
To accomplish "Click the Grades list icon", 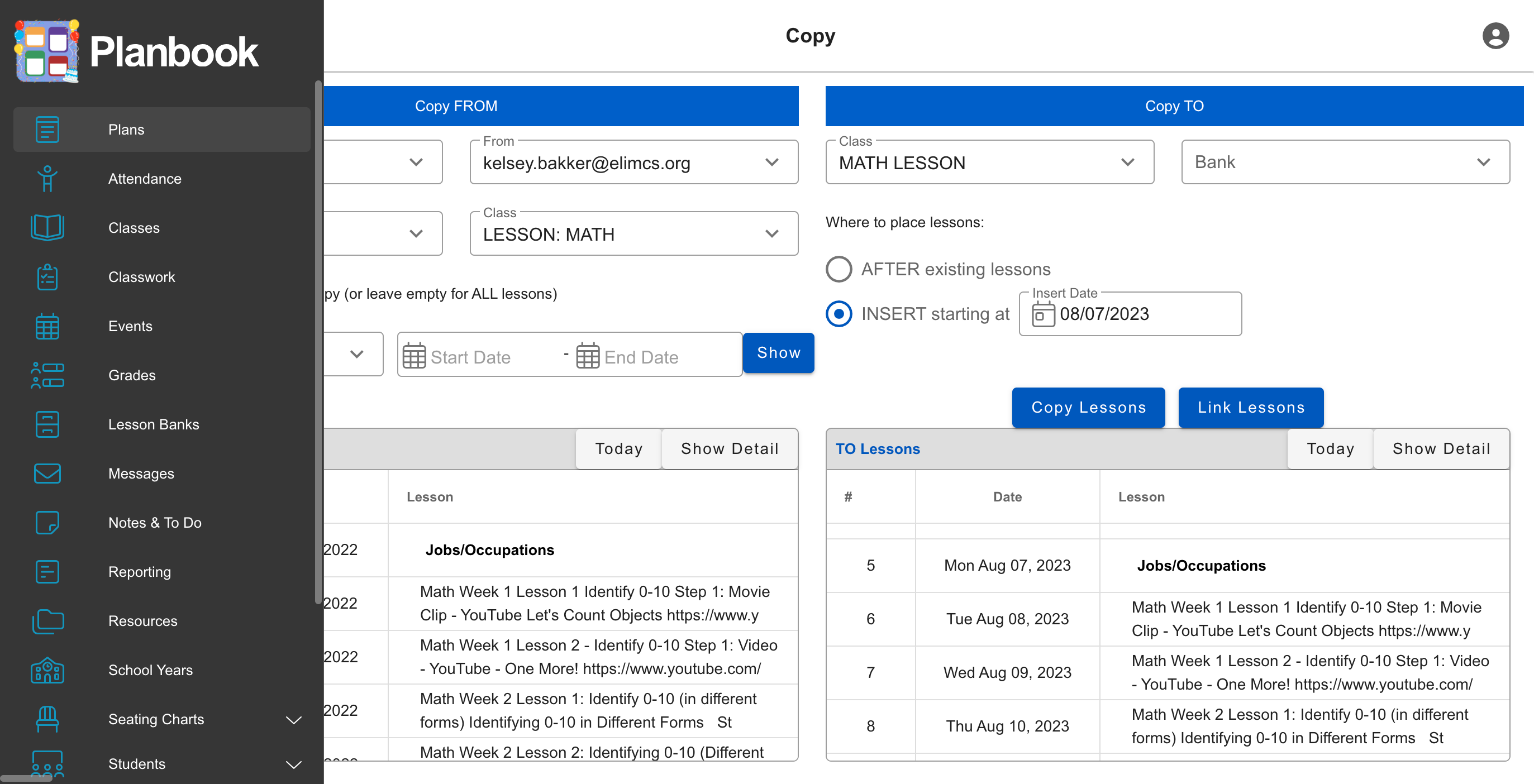I will point(47,375).
